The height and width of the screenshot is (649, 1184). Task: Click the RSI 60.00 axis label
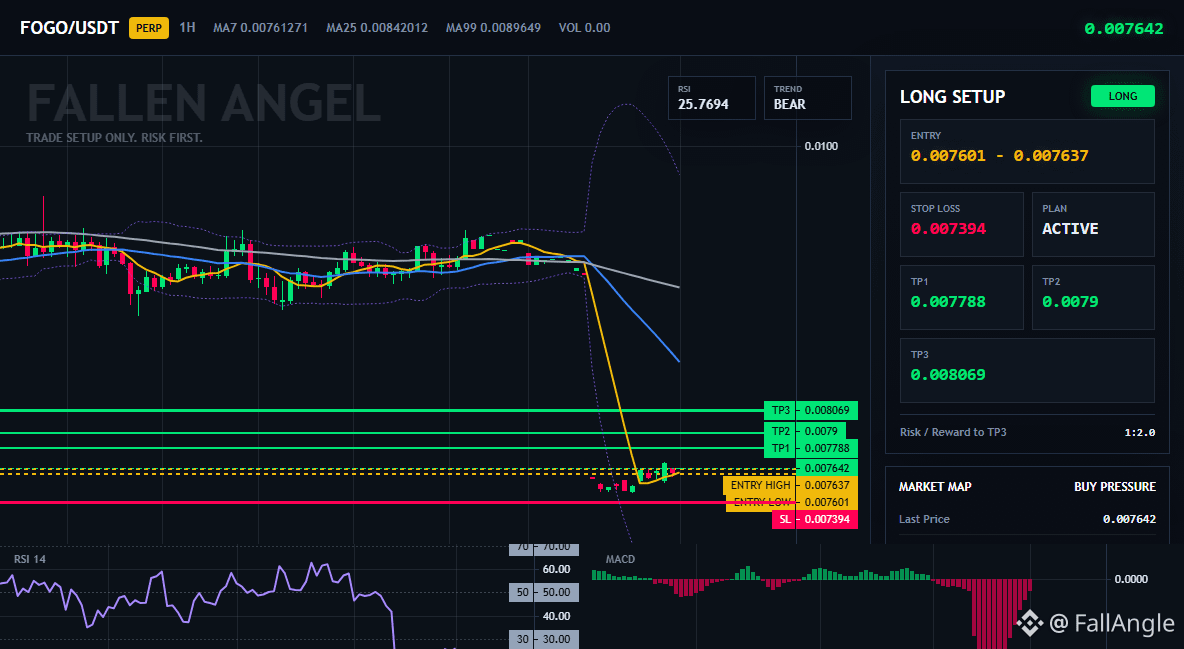(x=557, y=570)
